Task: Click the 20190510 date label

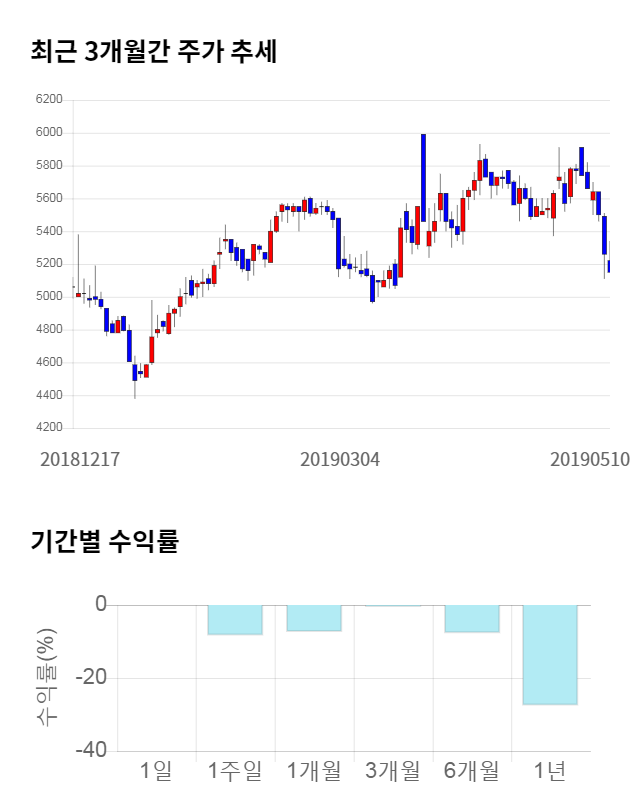Action: [x=590, y=460]
